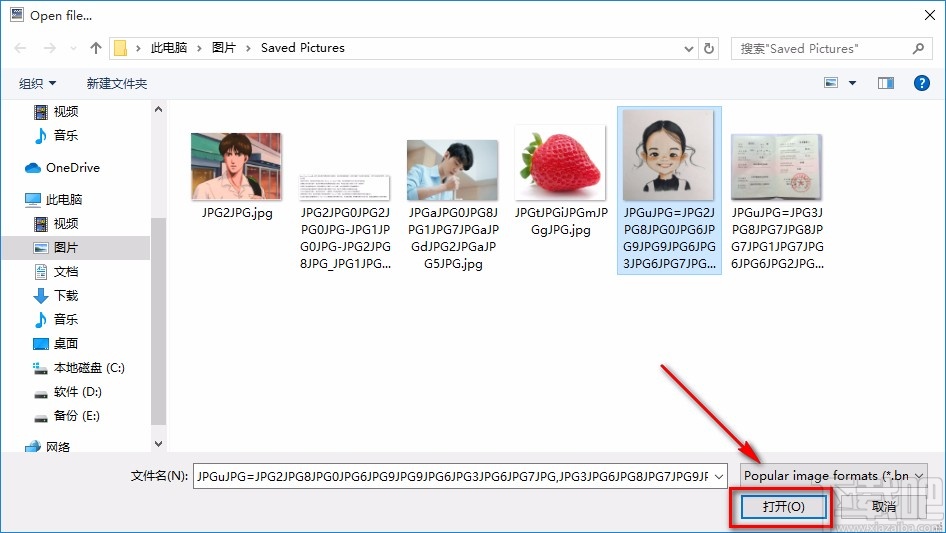
Task: Click the search Saved Pictures field
Action: [x=830, y=49]
